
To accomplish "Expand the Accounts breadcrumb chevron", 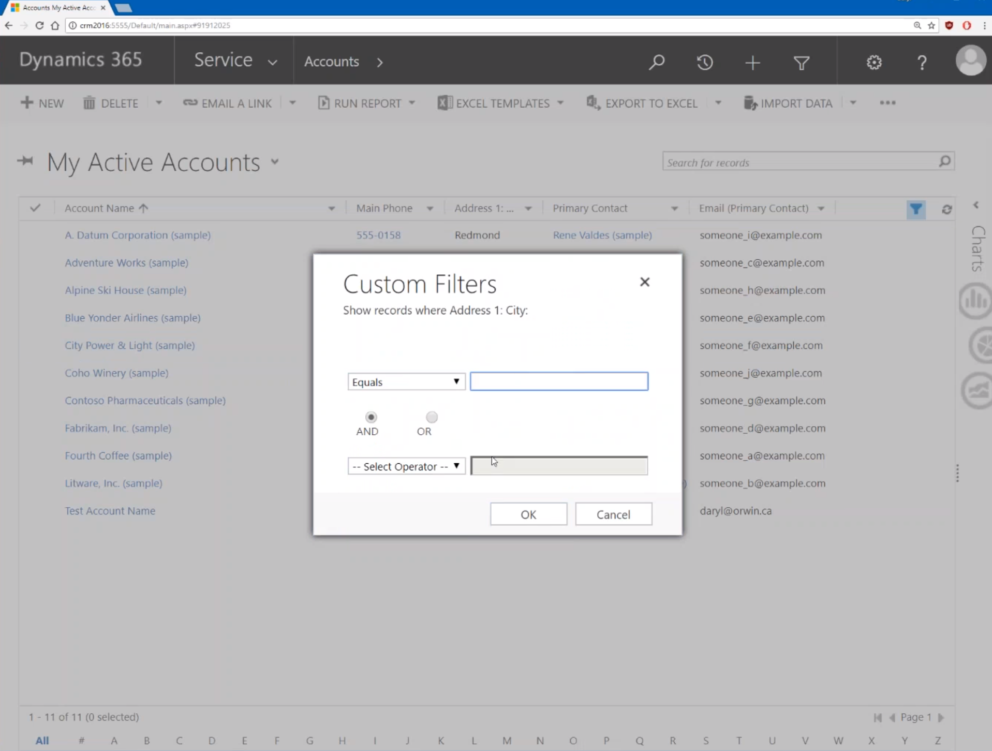I will tap(380, 62).
